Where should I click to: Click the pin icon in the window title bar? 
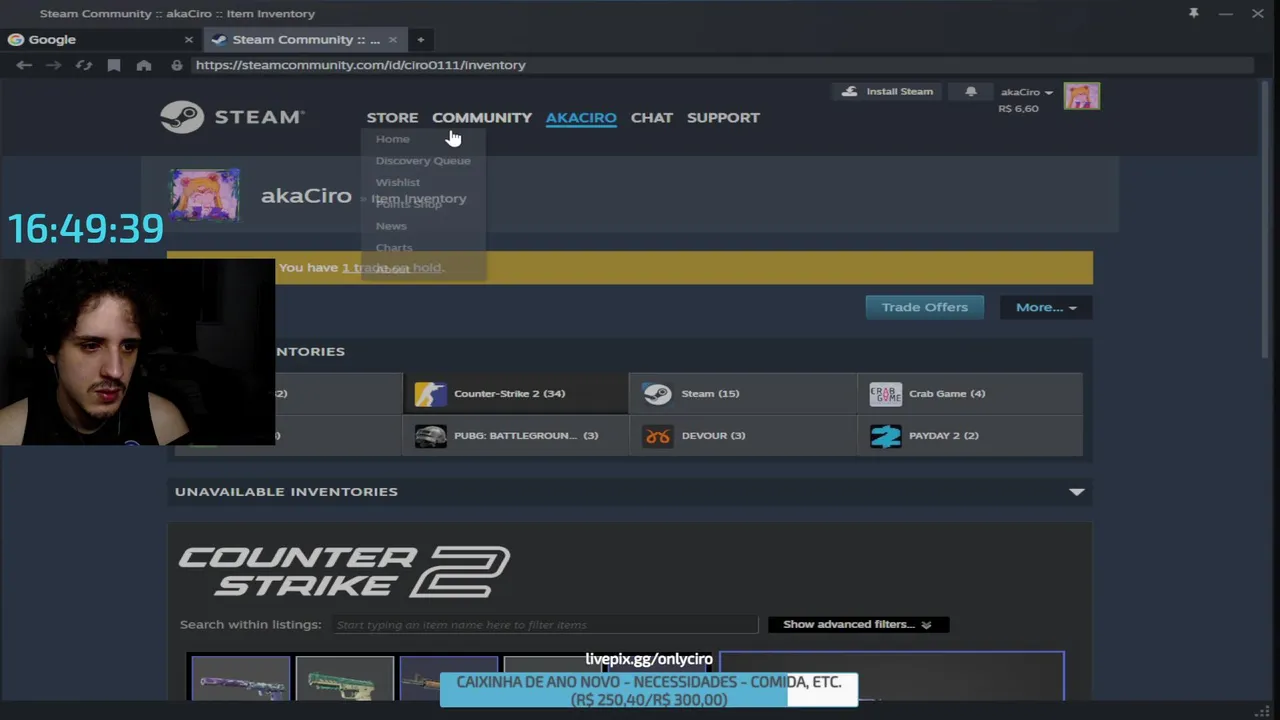pyautogui.click(x=1193, y=13)
